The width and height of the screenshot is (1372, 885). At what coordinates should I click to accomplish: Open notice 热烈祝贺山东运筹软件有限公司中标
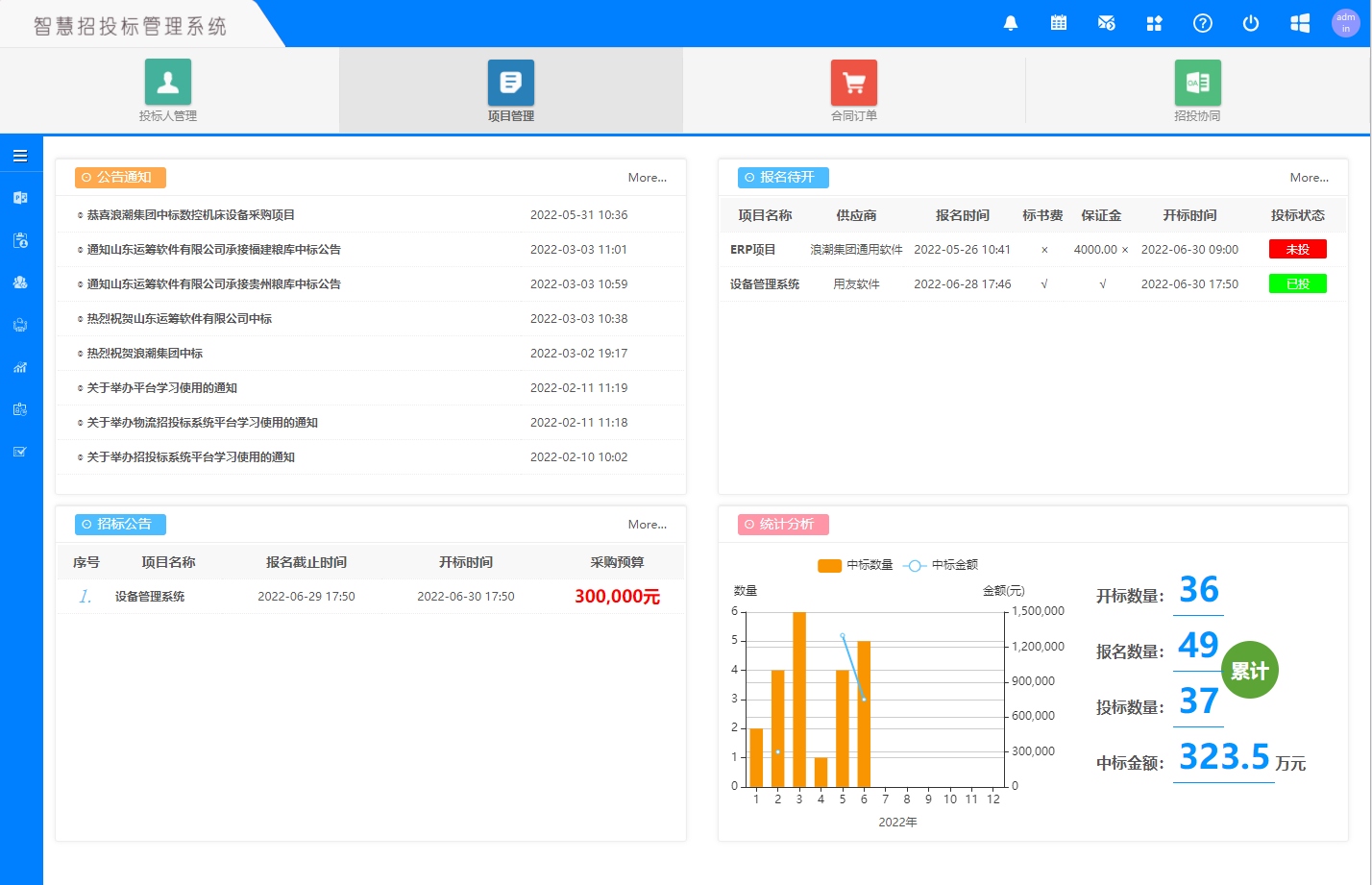(x=180, y=319)
